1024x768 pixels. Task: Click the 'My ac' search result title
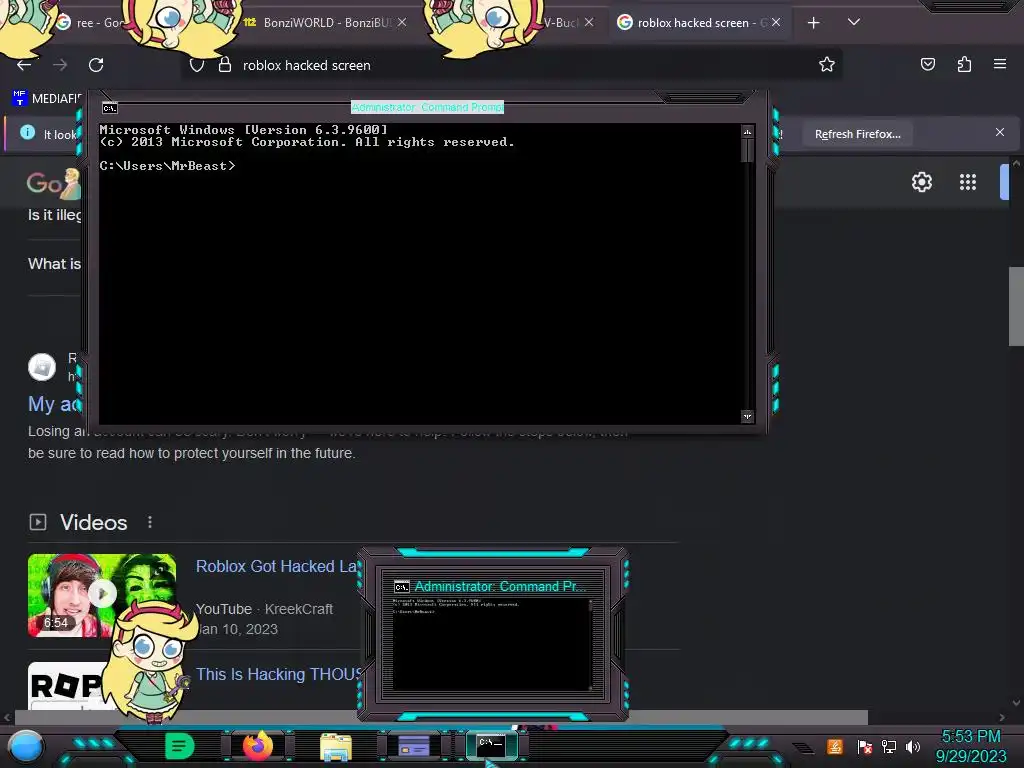(55, 404)
